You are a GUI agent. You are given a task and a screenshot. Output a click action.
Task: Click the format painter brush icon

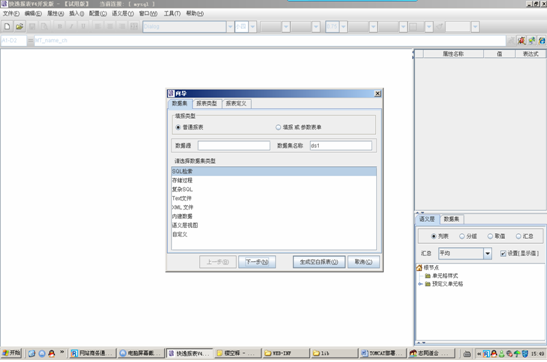point(440,27)
